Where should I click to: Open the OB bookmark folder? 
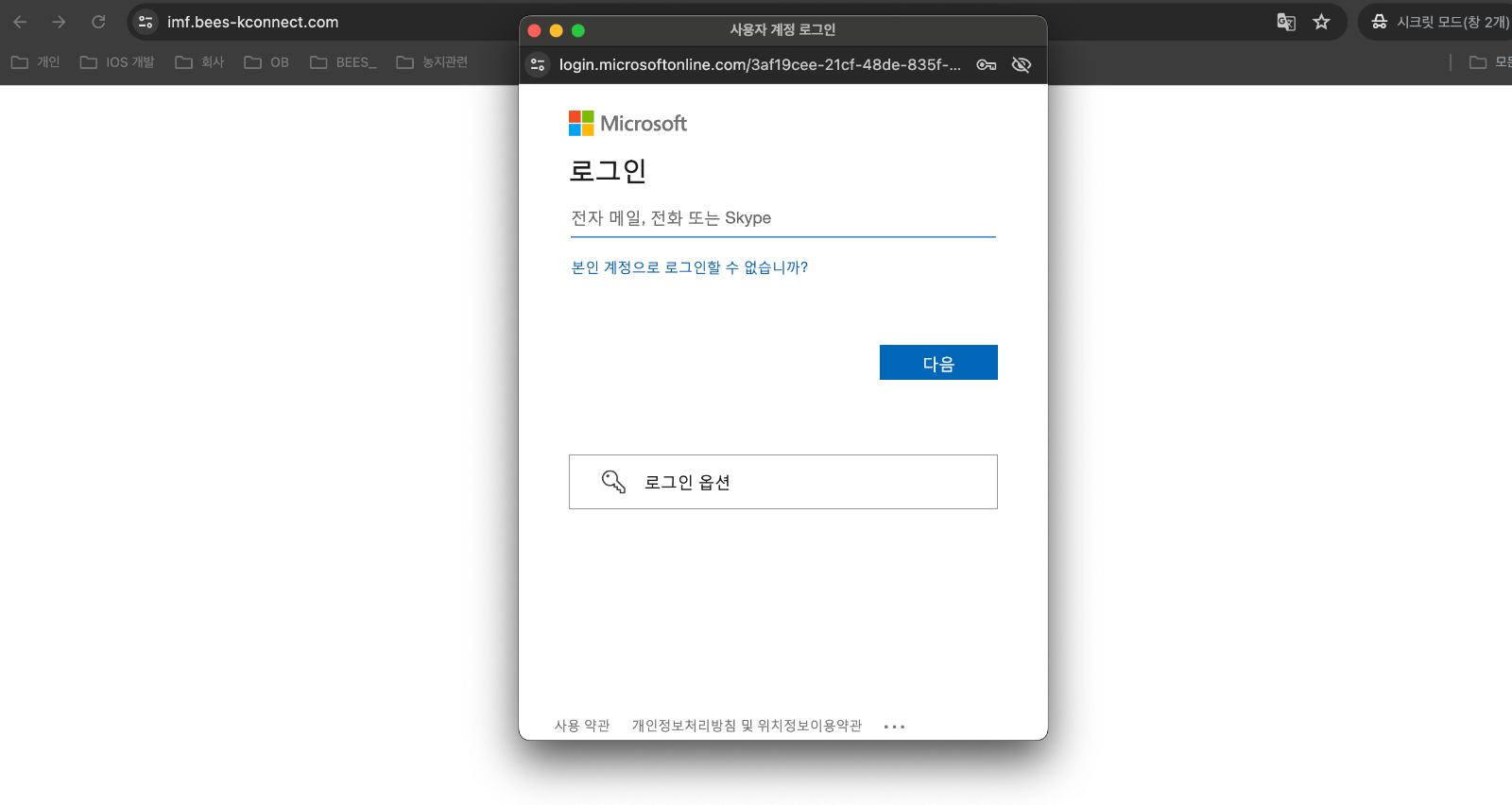click(266, 62)
